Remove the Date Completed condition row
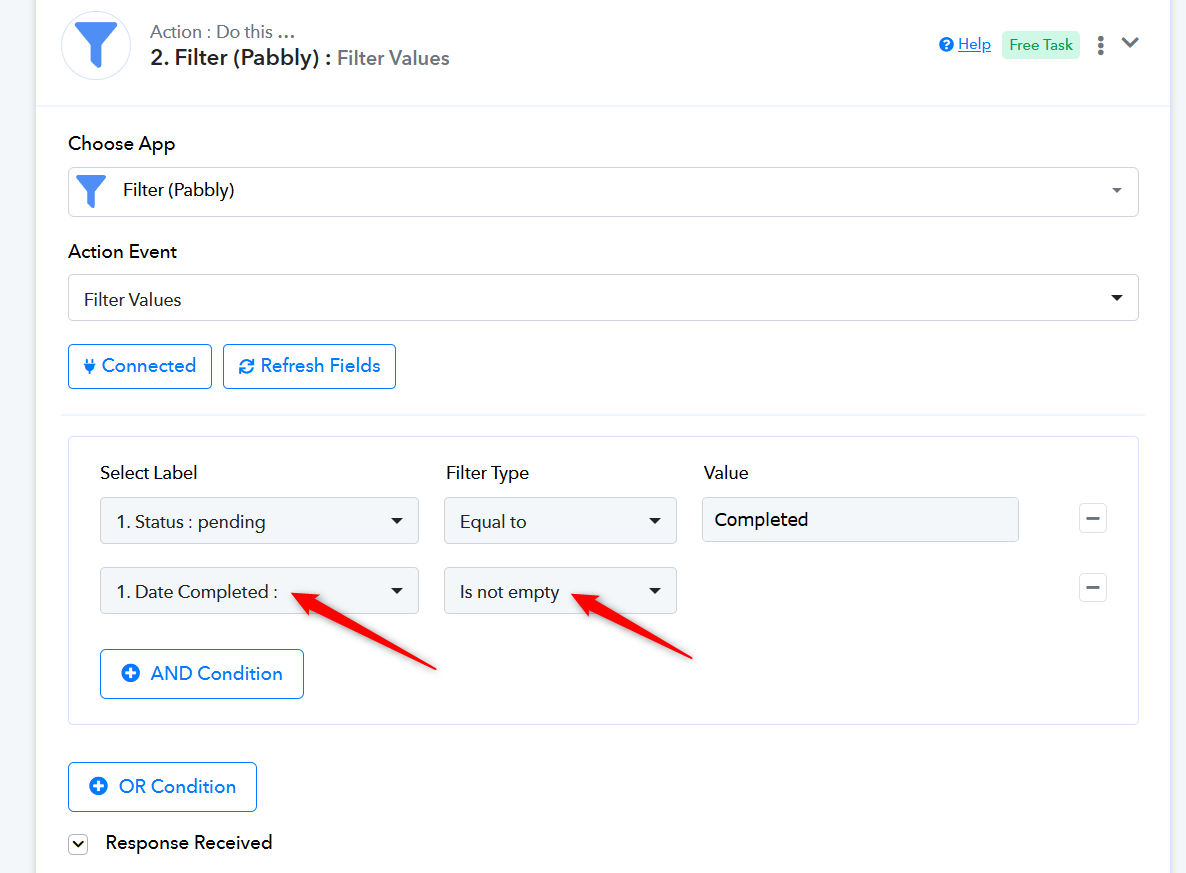Viewport: 1186px width, 873px height. click(x=1092, y=588)
